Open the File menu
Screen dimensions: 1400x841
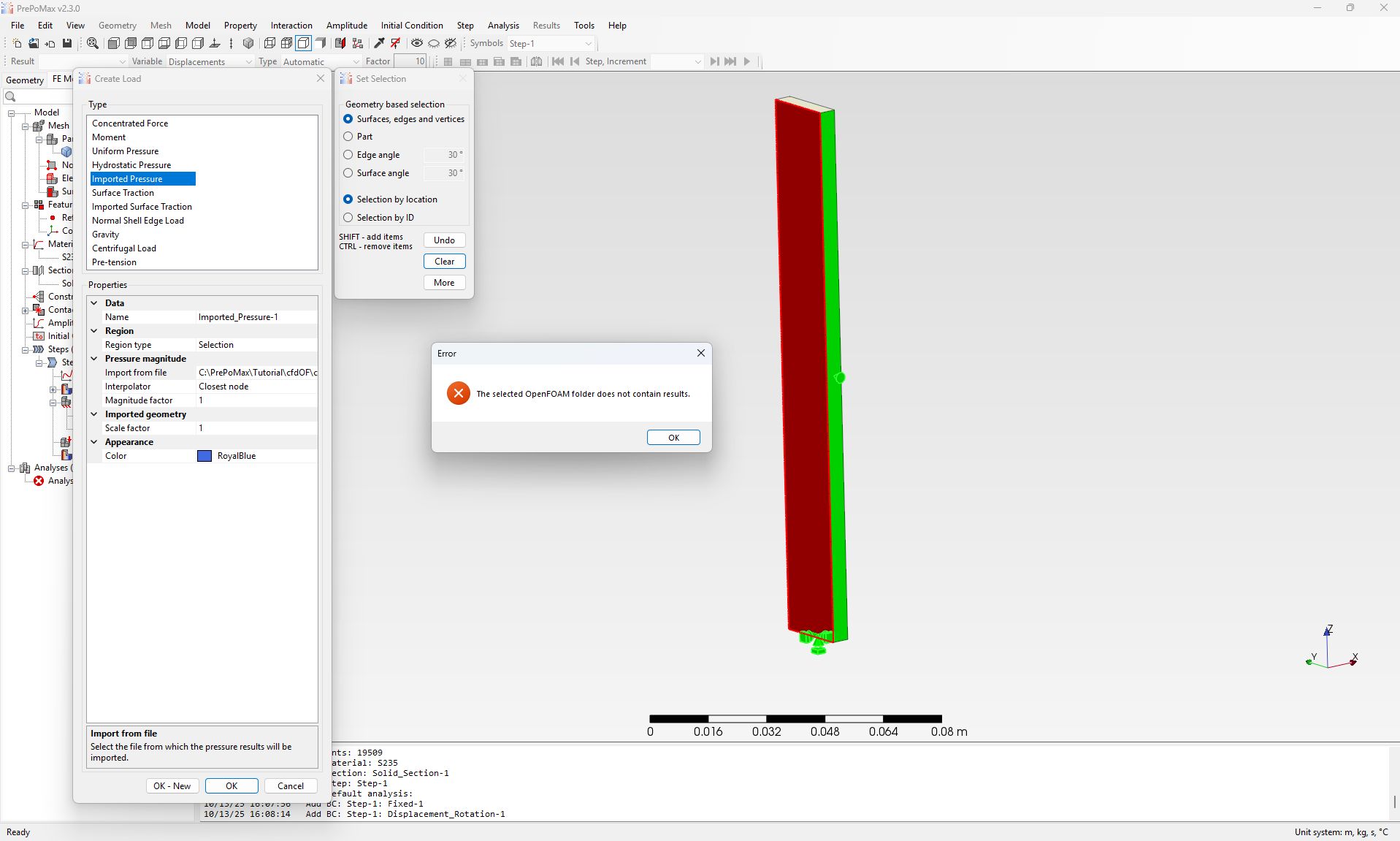18,26
